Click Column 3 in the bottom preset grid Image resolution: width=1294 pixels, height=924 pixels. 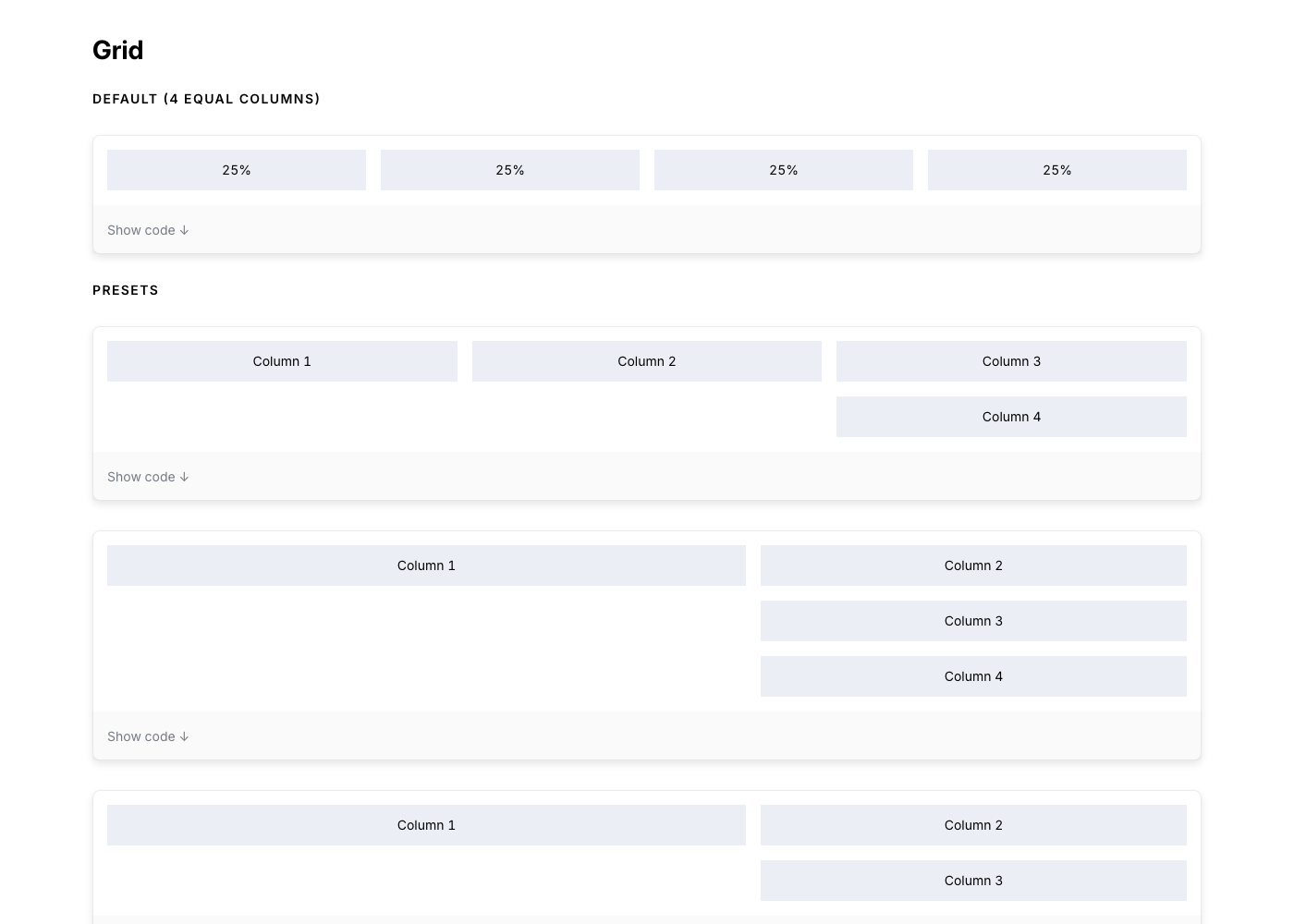[x=973, y=881]
